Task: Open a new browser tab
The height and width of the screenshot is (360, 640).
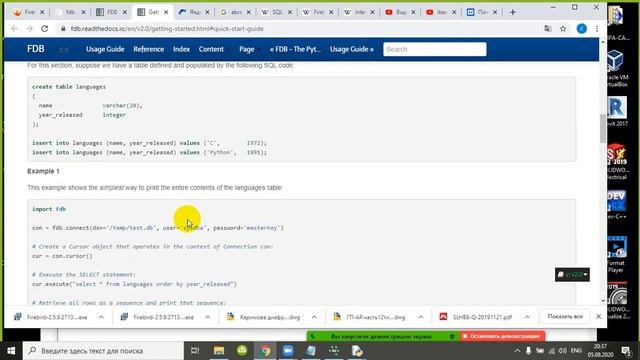Action: pyautogui.click(x=513, y=12)
